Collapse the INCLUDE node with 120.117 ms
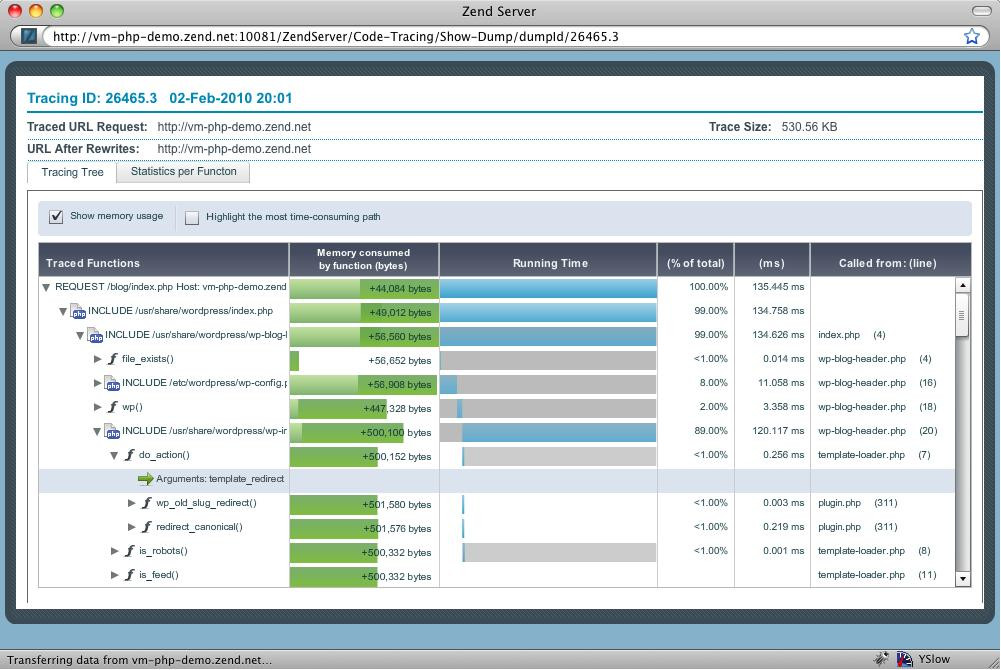This screenshot has width=1001, height=670. [97, 431]
